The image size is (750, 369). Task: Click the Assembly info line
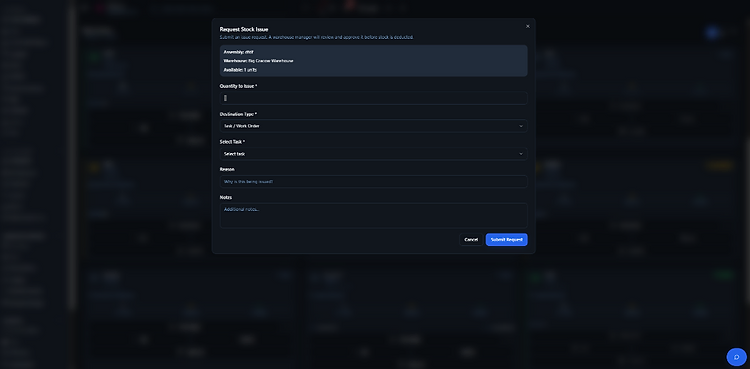click(x=239, y=52)
